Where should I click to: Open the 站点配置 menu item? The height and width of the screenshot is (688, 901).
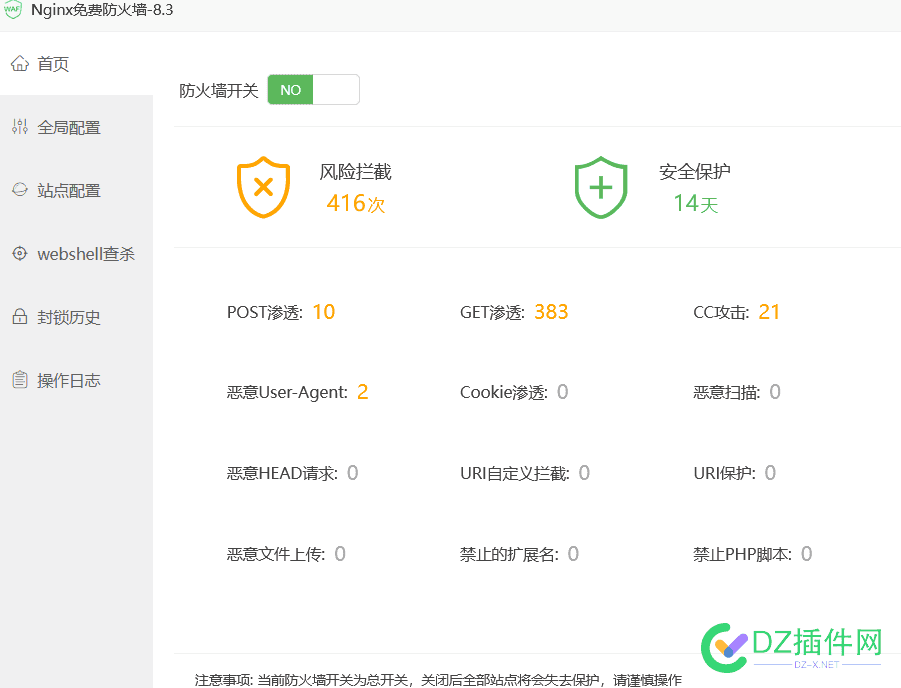pyautogui.click(x=76, y=190)
